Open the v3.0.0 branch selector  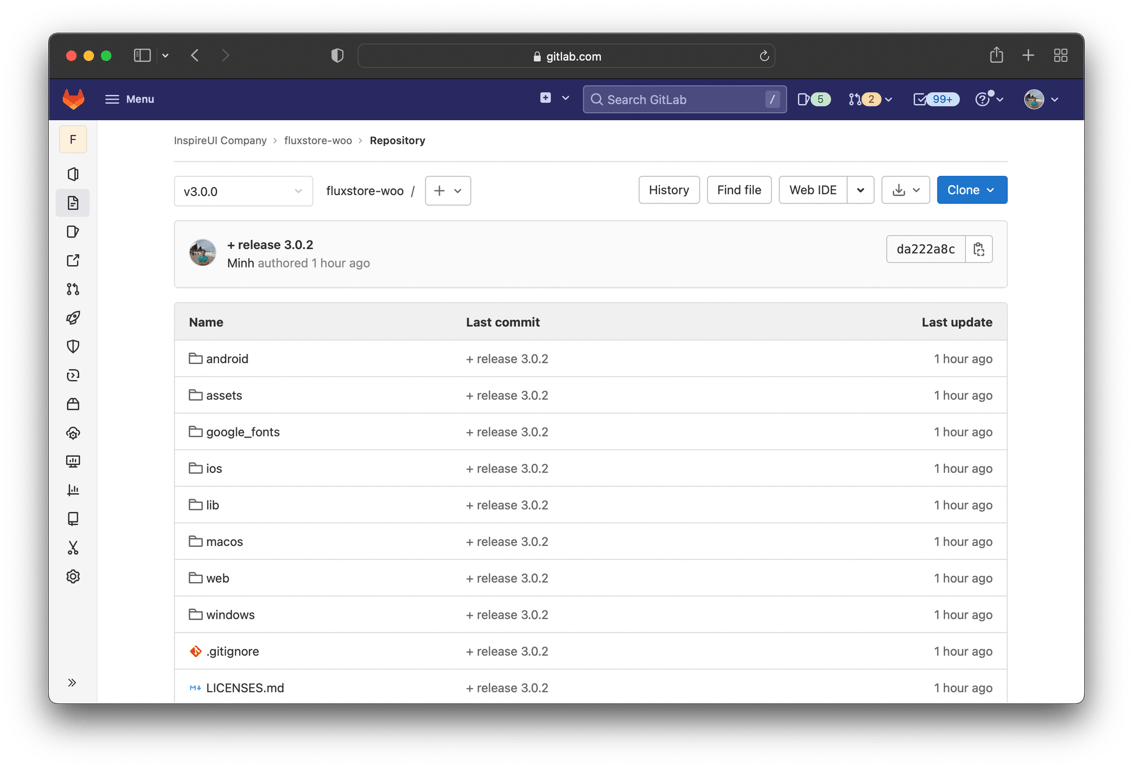[x=244, y=191]
